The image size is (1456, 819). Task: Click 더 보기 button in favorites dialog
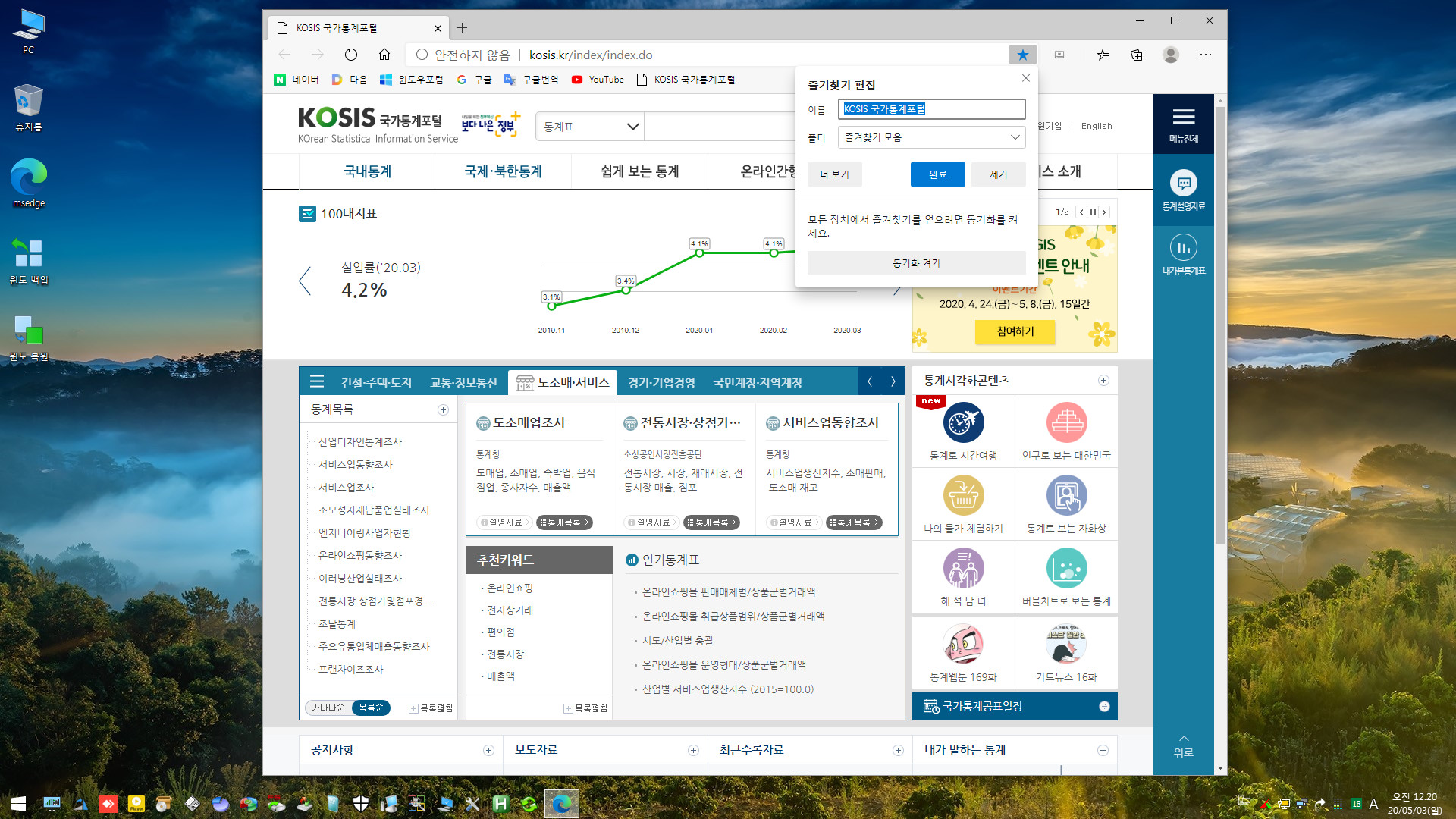tap(835, 174)
